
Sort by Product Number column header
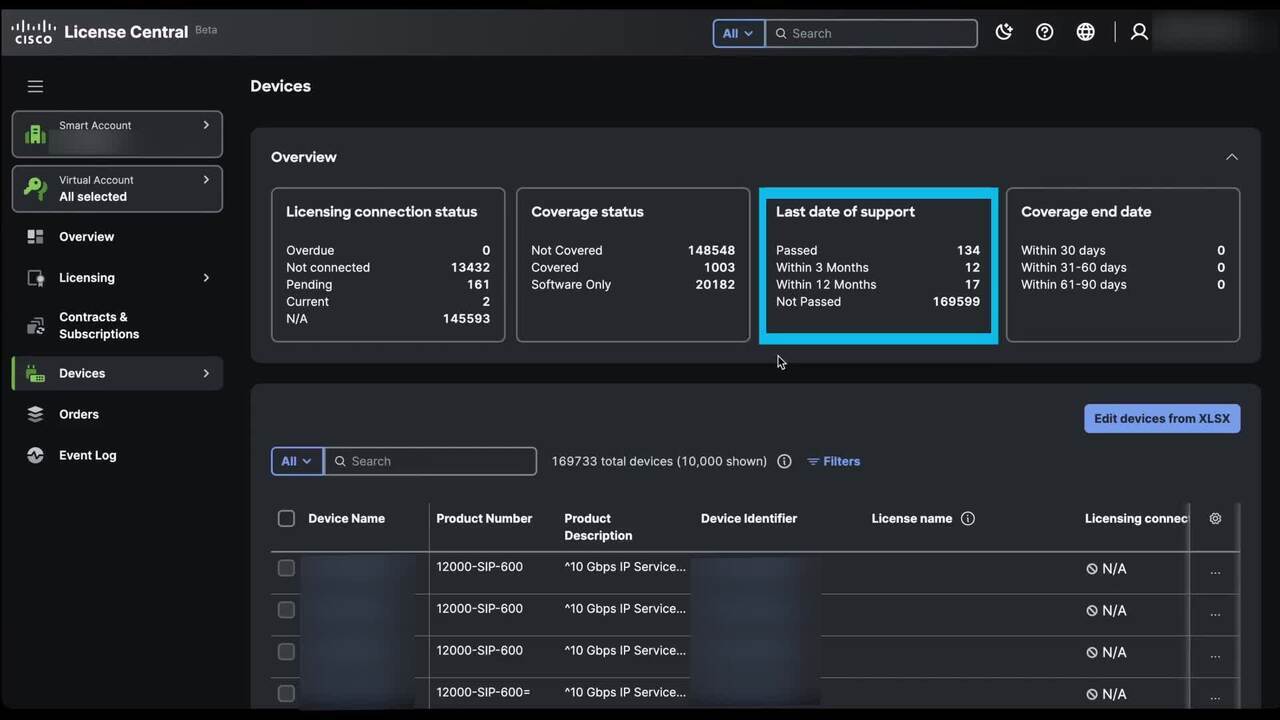click(484, 518)
